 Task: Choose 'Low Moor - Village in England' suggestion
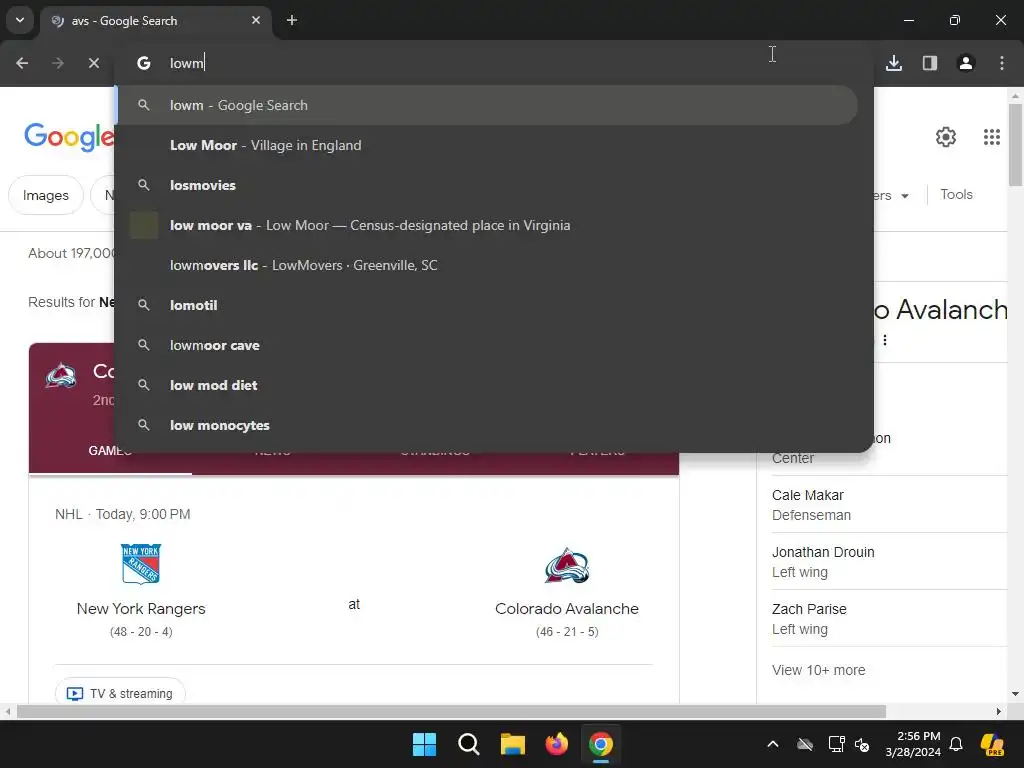coord(487,145)
